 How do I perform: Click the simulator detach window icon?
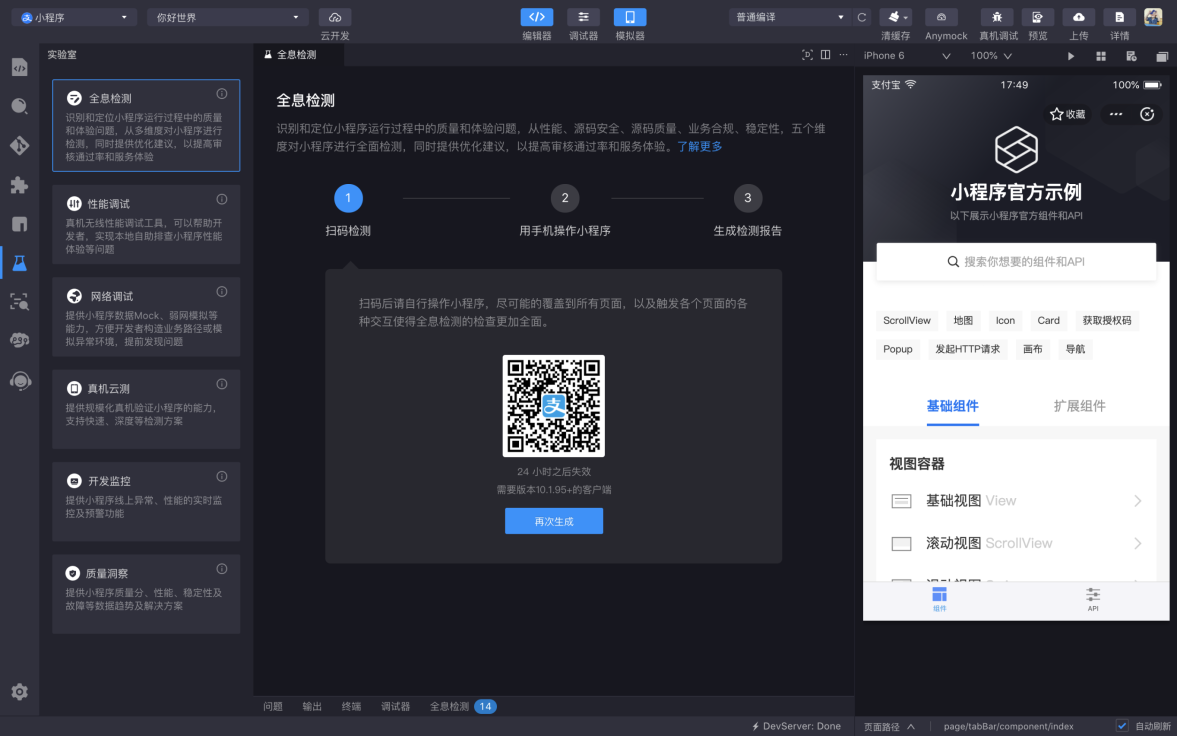pos(1162,56)
